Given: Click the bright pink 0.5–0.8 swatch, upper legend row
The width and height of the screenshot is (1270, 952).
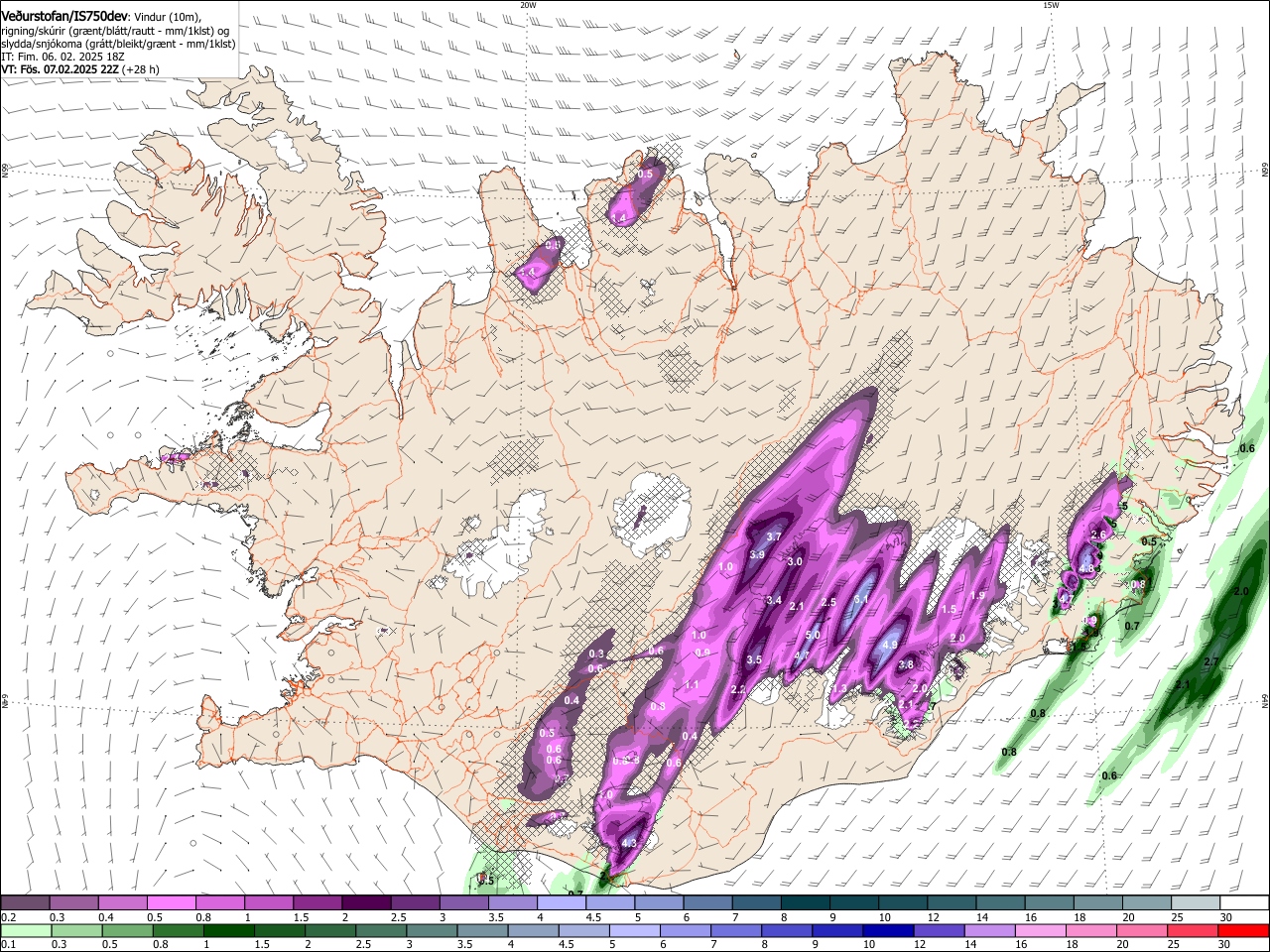Looking at the screenshot, I should point(171,902).
